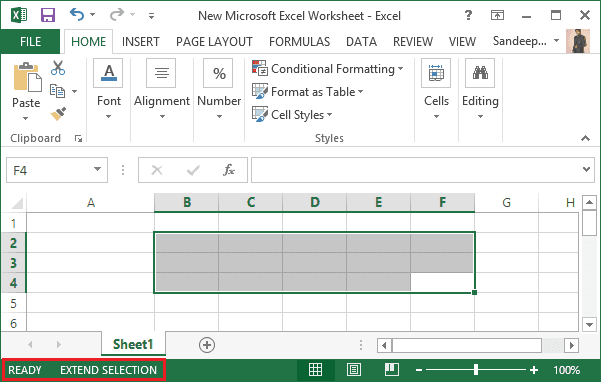Collapse the ribbon with caret
The image size is (602, 382).
tap(585, 138)
